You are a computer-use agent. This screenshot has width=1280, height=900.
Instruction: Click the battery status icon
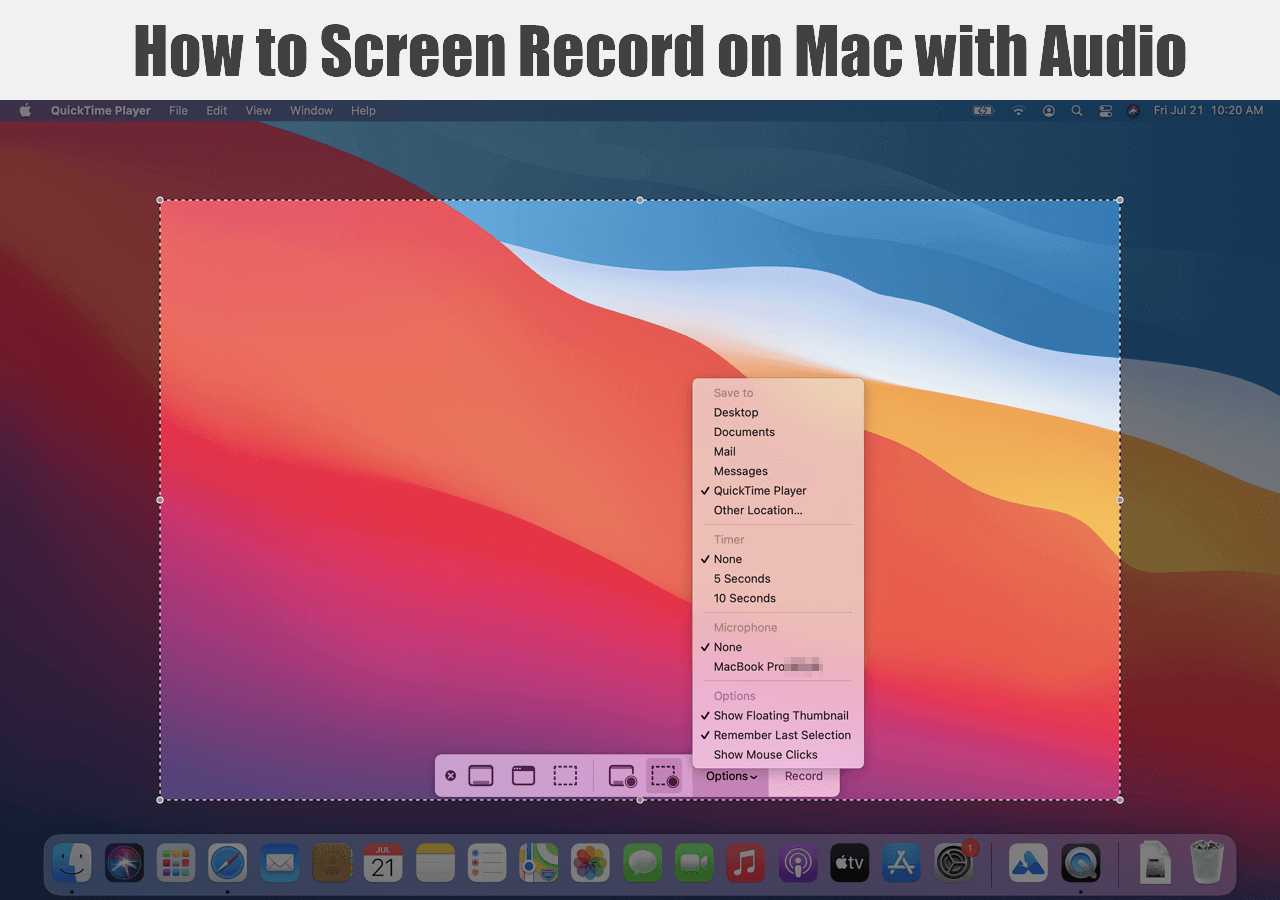coord(984,111)
